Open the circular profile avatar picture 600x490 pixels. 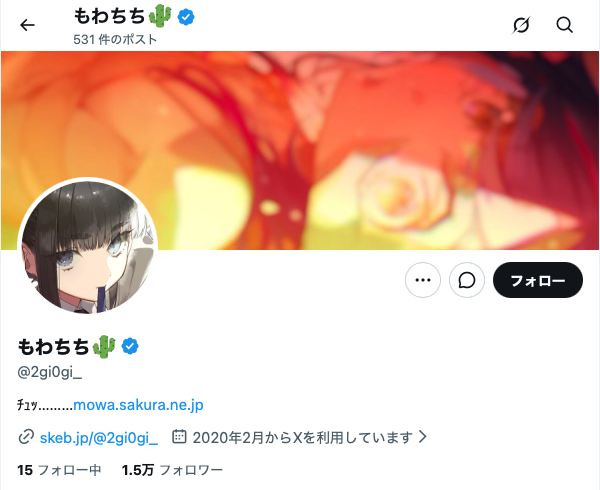(88, 246)
